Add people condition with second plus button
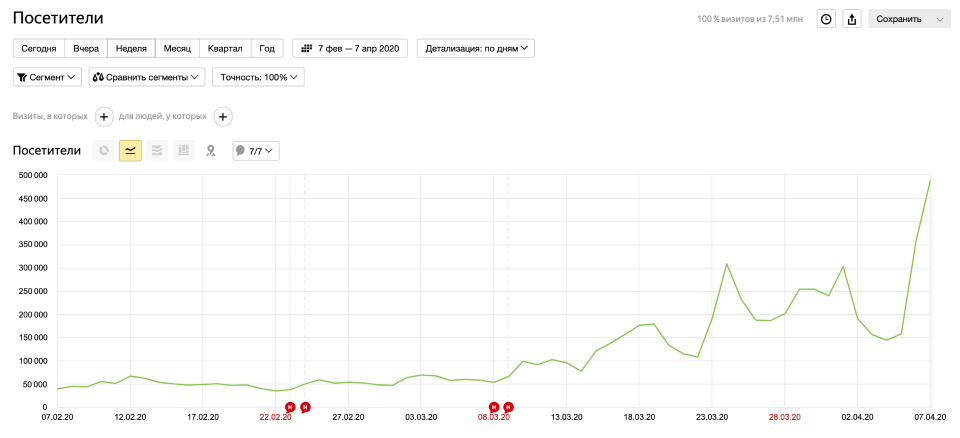 223,117
